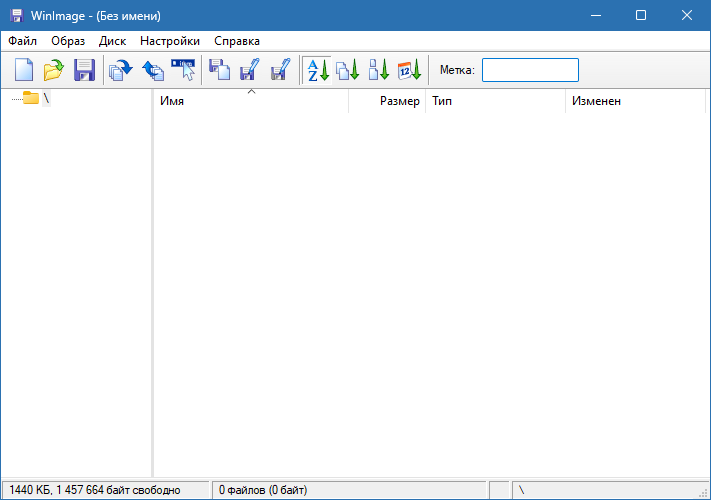Click the write disk toolbar icon

coord(153,70)
